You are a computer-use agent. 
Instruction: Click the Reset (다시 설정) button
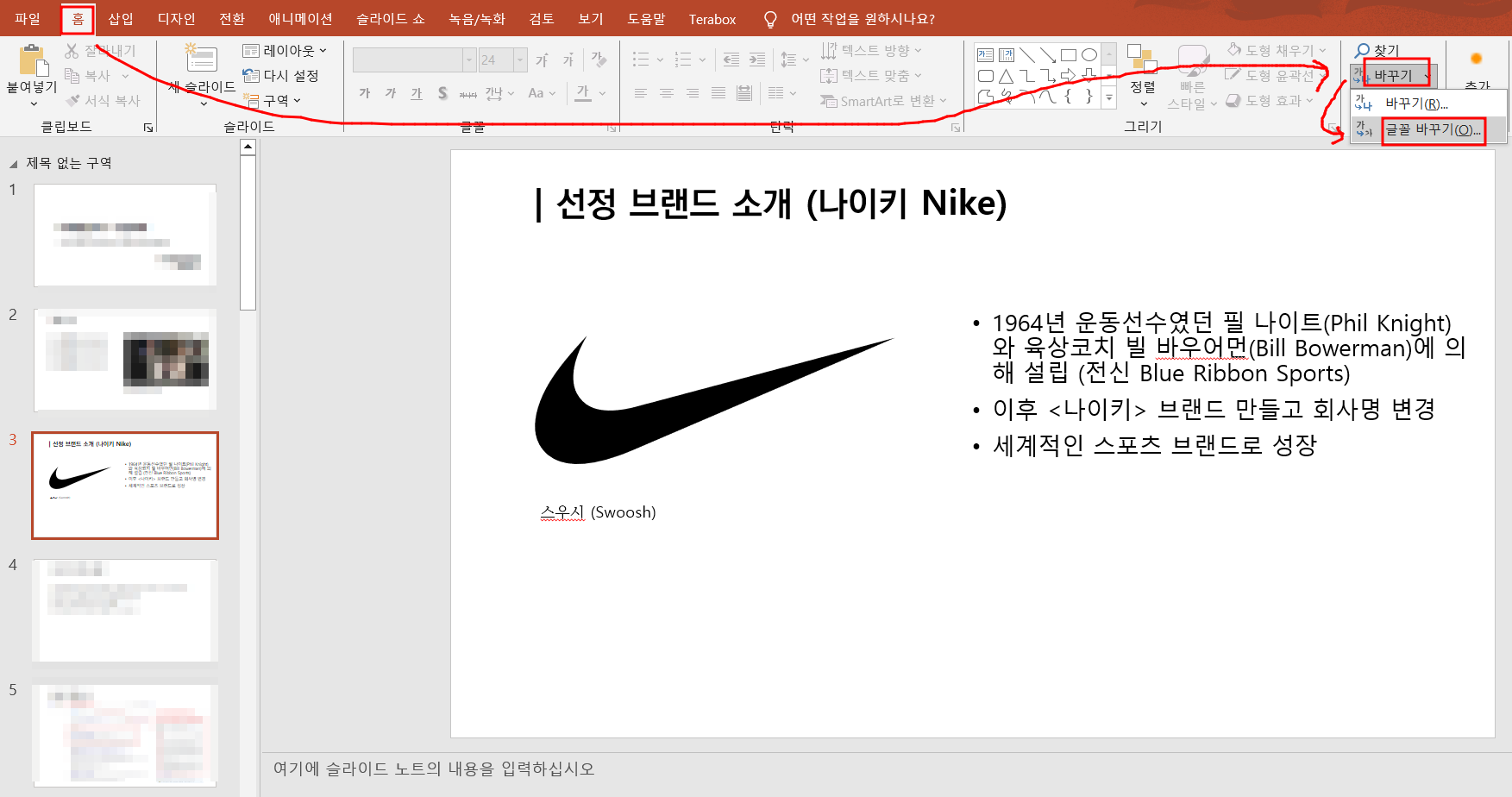pyautogui.click(x=280, y=76)
